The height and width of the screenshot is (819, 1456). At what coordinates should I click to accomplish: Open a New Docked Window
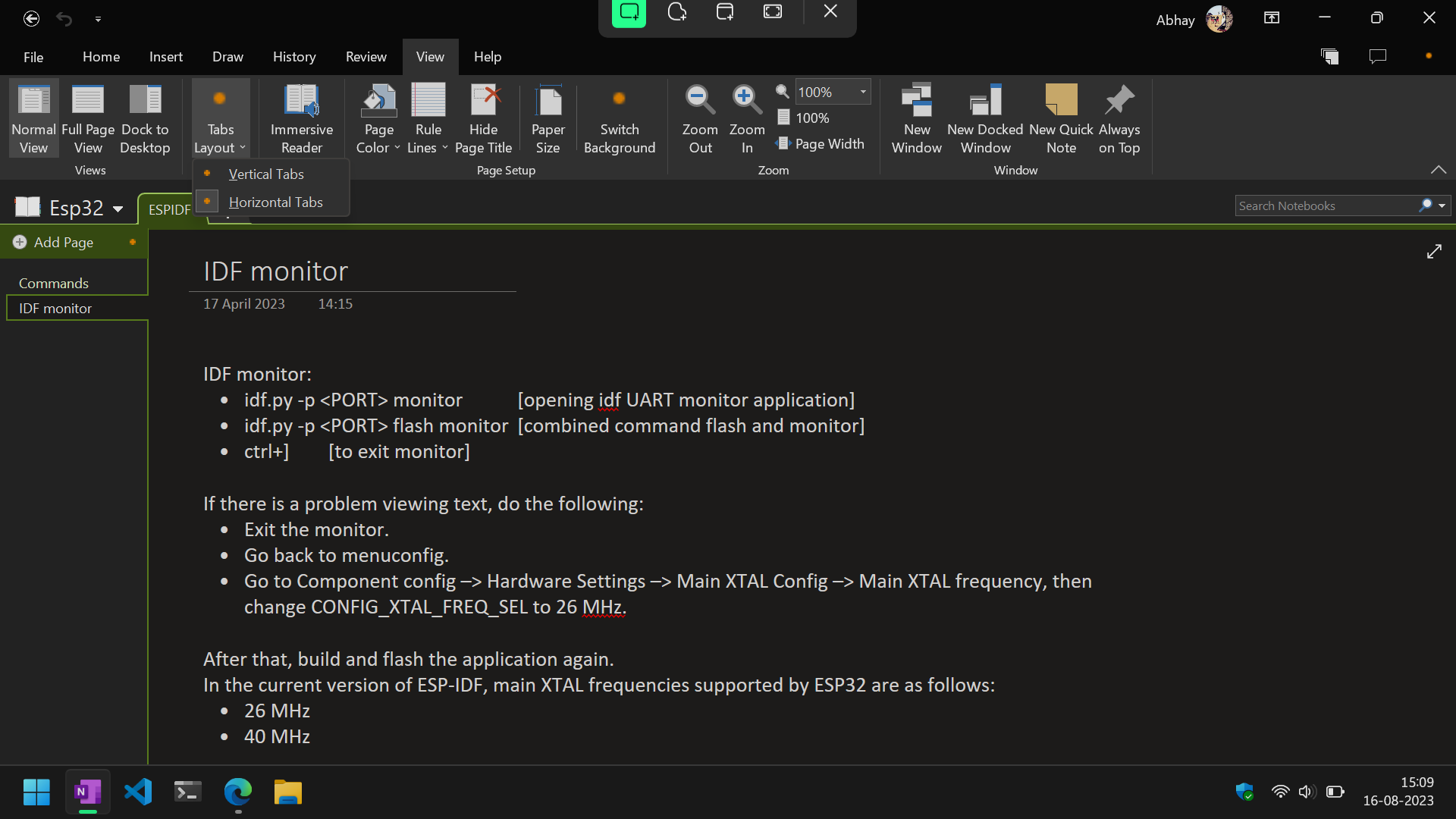pyautogui.click(x=984, y=118)
